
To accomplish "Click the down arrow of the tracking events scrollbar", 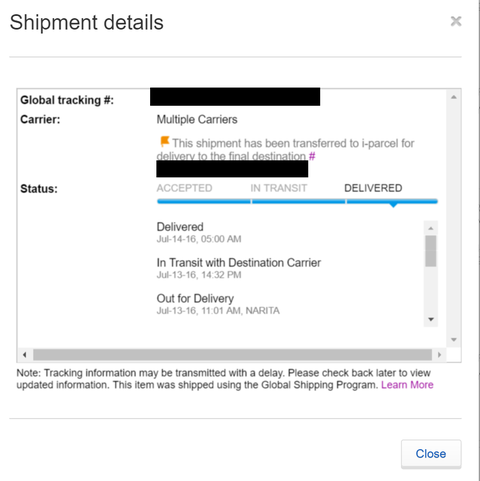I will [431, 319].
